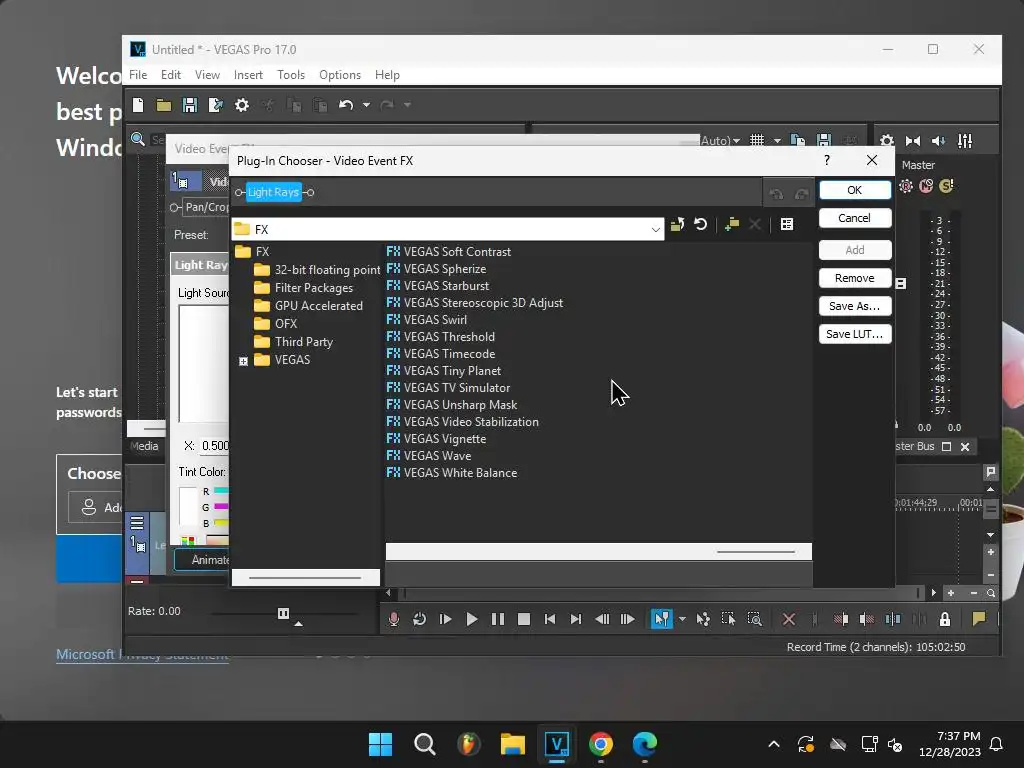Image resolution: width=1024 pixels, height=768 pixels.
Task: Select the Selection Edit tool
Action: click(x=728, y=619)
